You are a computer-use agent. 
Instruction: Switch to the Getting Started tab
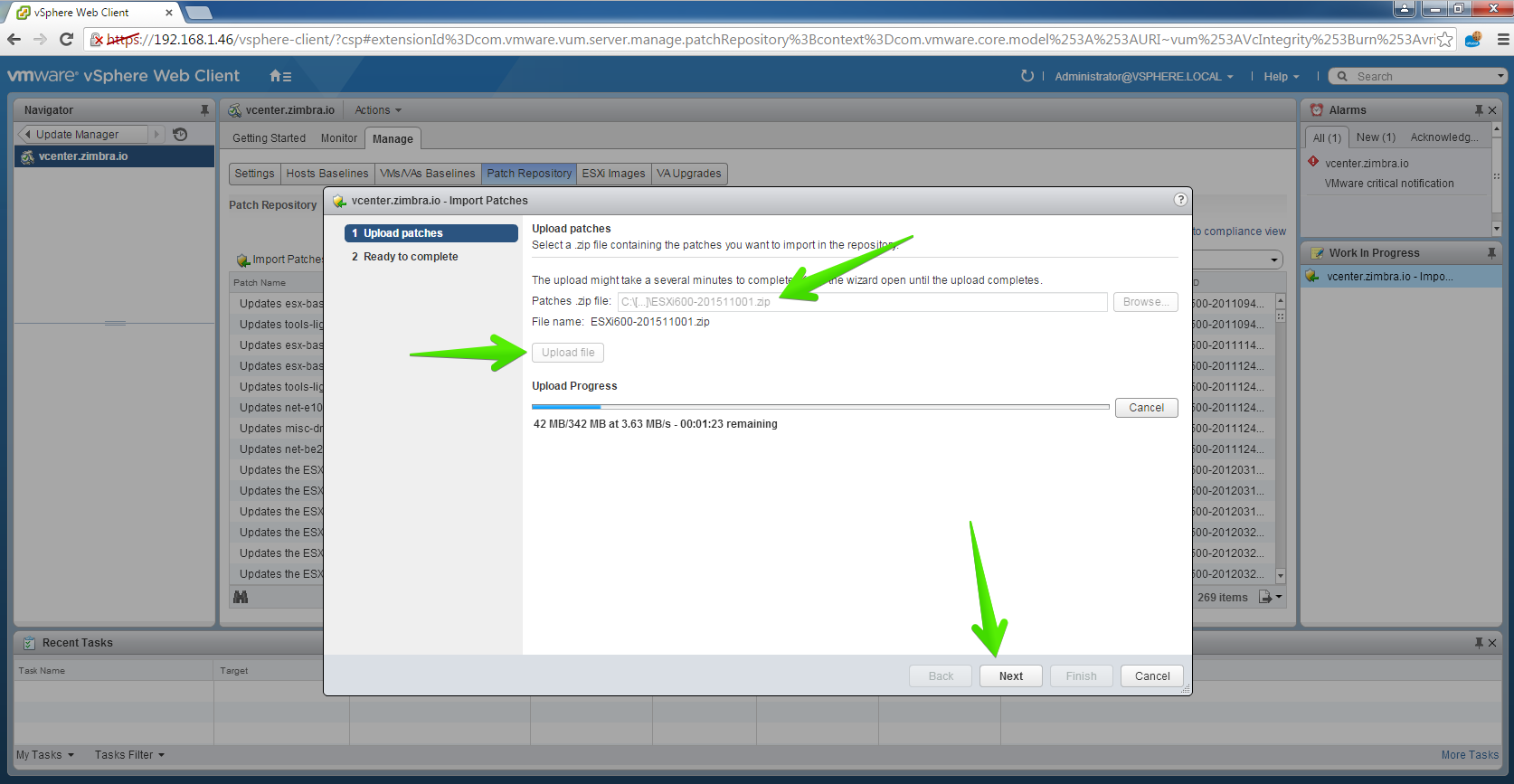(x=269, y=138)
